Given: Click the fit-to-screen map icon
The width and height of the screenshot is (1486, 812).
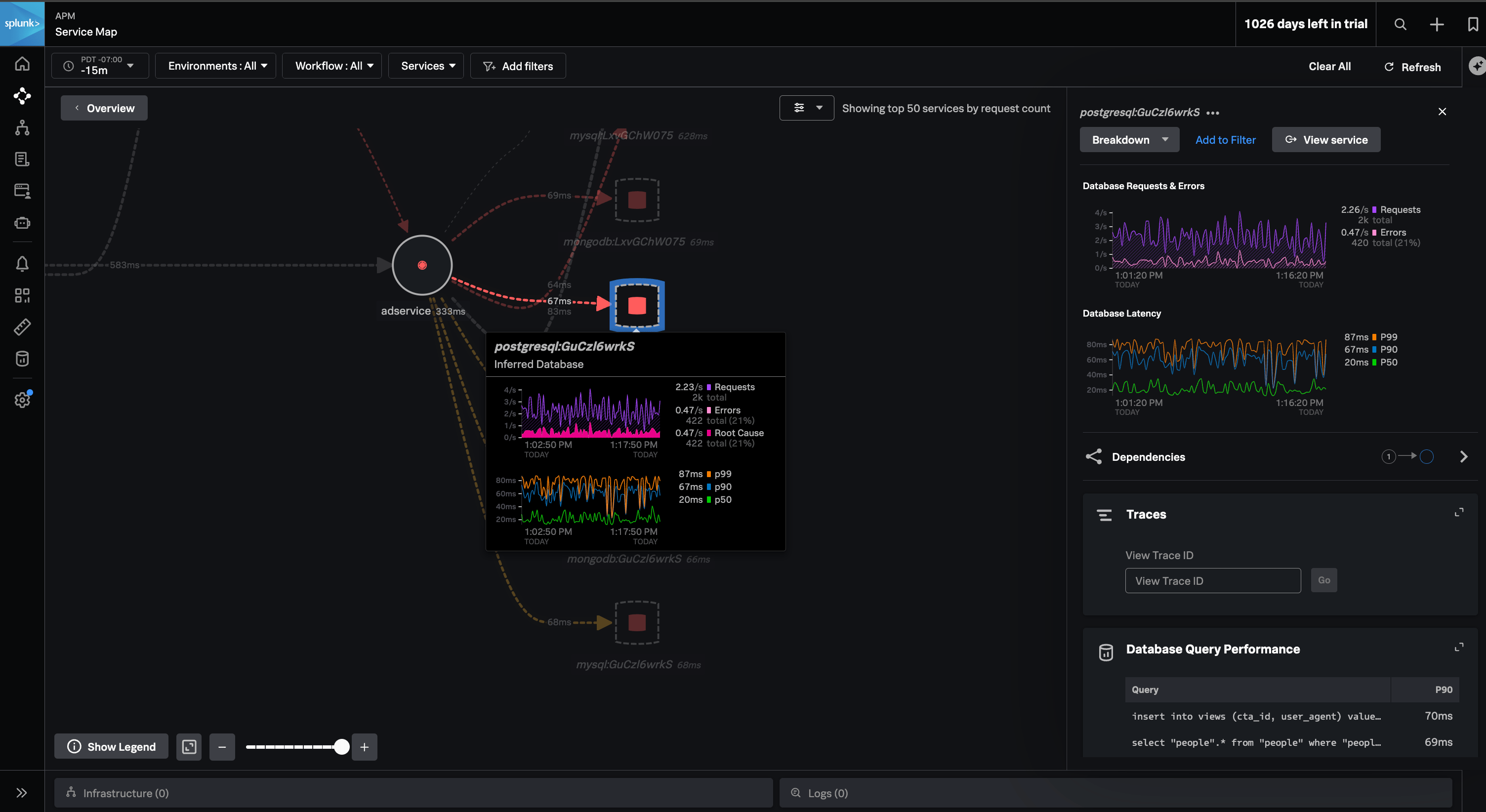Looking at the screenshot, I should coord(189,747).
